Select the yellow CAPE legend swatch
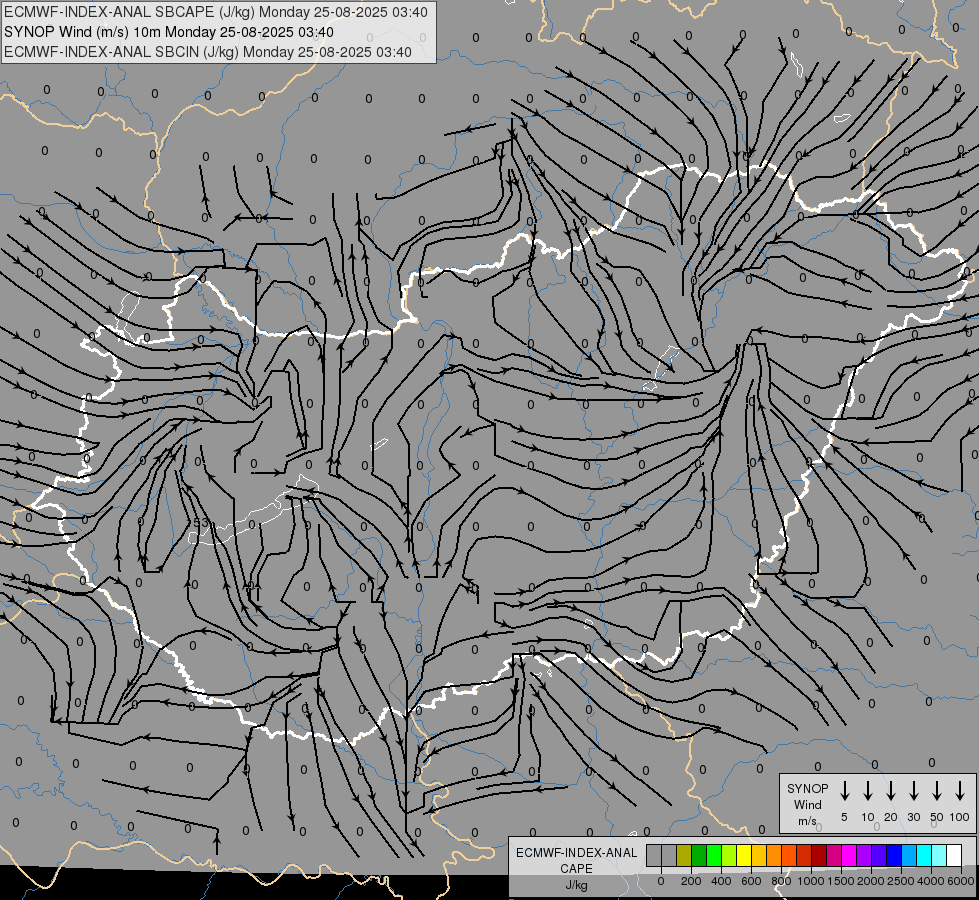Image resolution: width=979 pixels, height=900 pixels. pyautogui.click(x=744, y=855)
